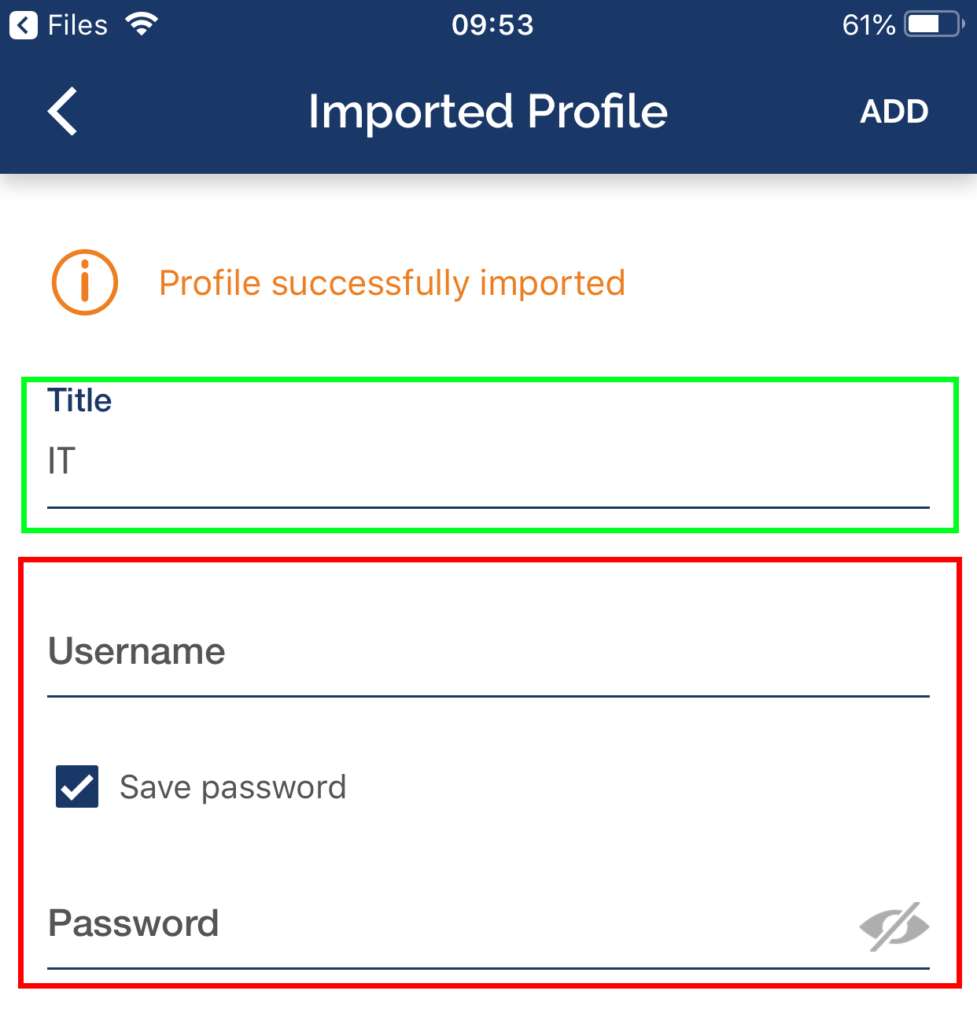
Task: Uncheck the Save password checkbox
Action: [77, 786]
